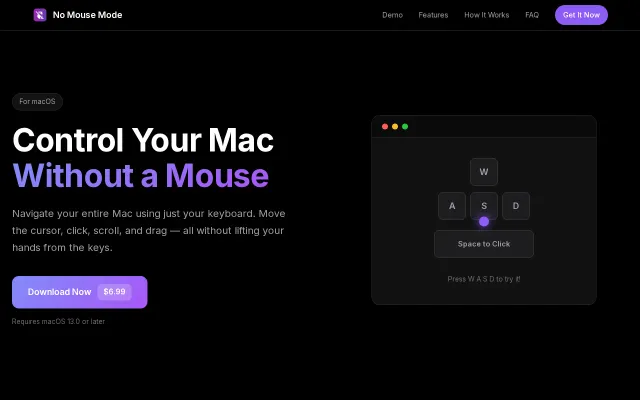Click the red close dot in demo window
The width and height of the screenshot is (640, 400).
384,127
